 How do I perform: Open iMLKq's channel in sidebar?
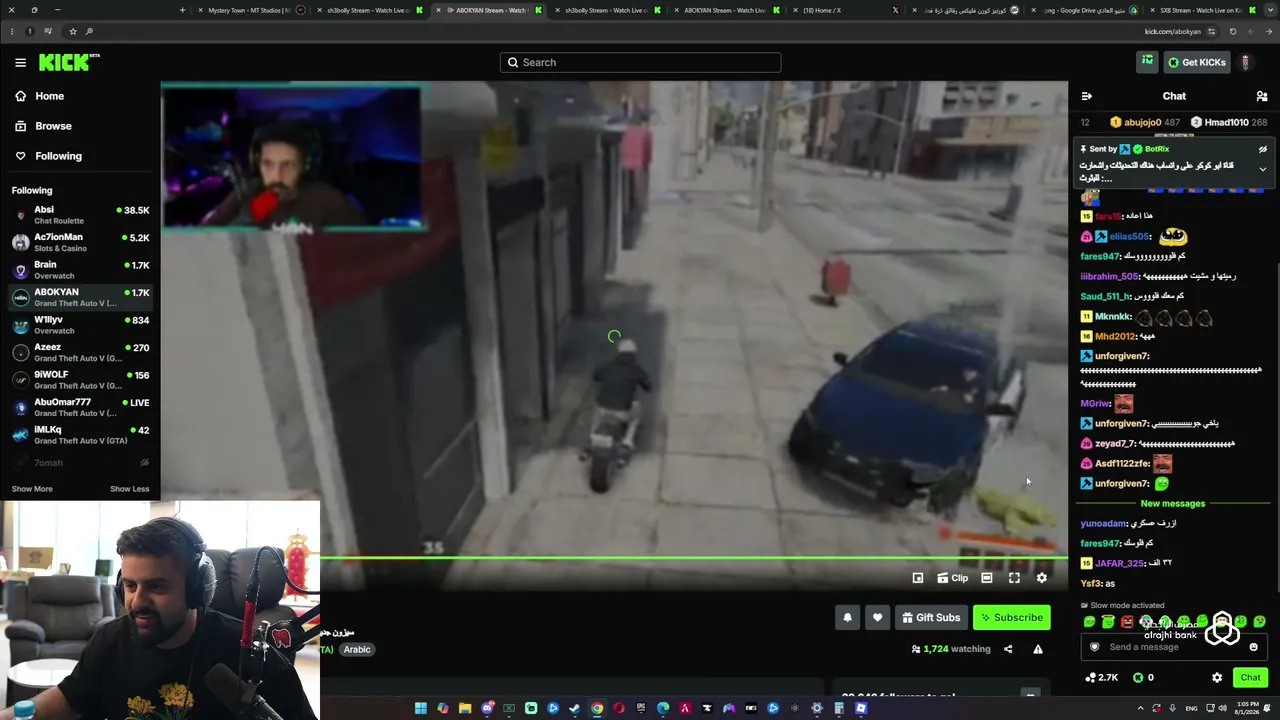click(80, 435)
